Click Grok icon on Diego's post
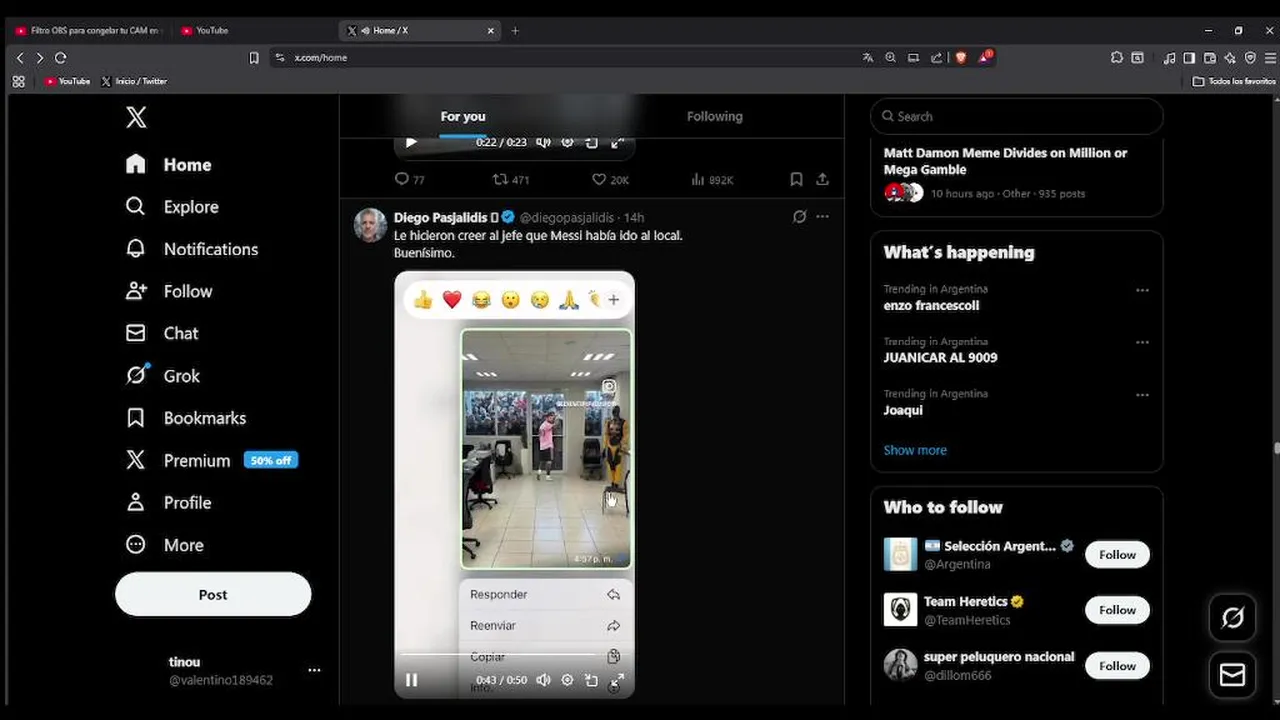Viewport: 1280px width, 720px height. (799, 216)
